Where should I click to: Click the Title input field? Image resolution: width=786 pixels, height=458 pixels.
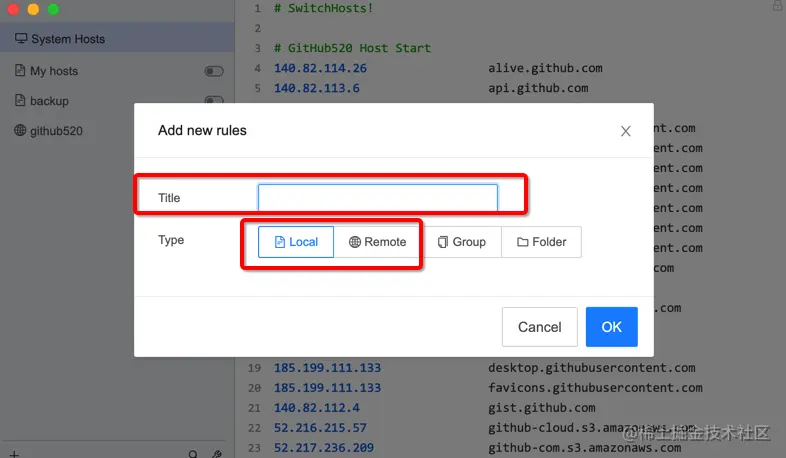point(377,197)
